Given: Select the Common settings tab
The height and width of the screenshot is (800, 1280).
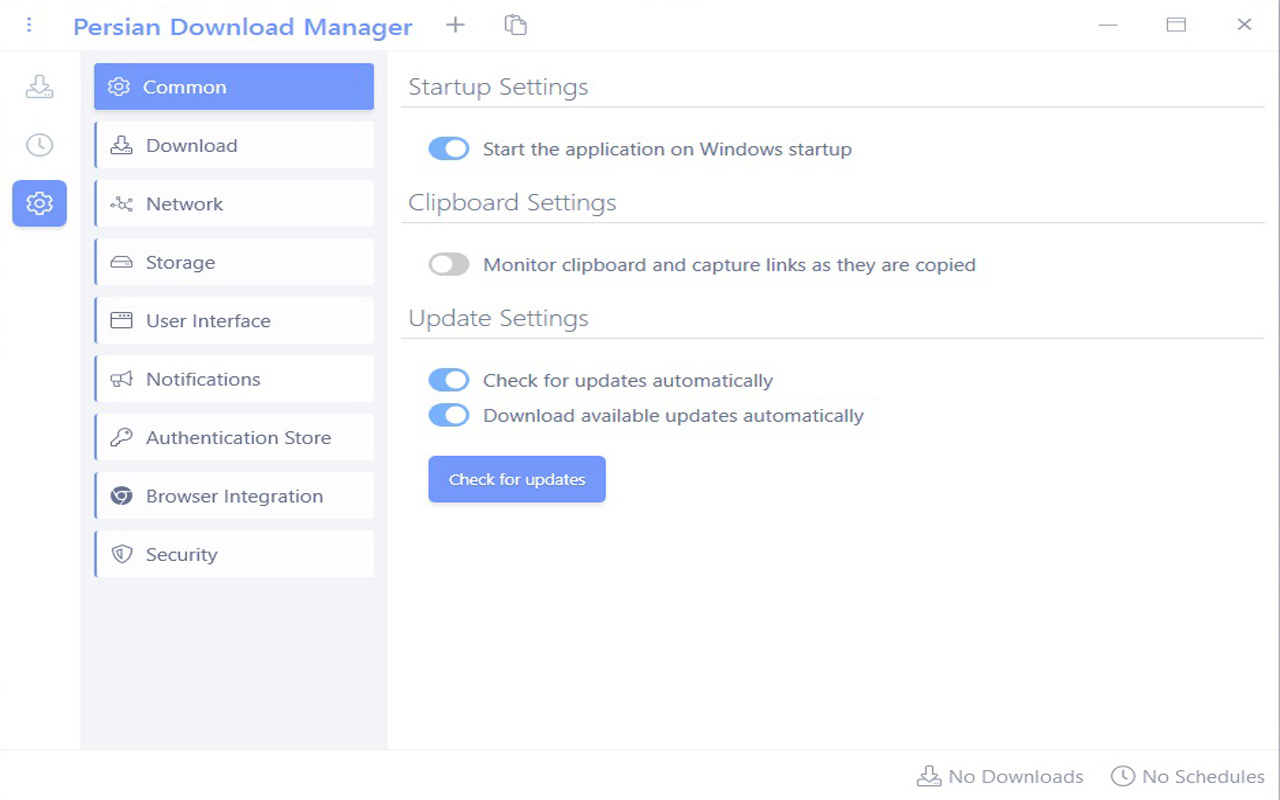Looking at the screenshot, I should pos(234,87).
